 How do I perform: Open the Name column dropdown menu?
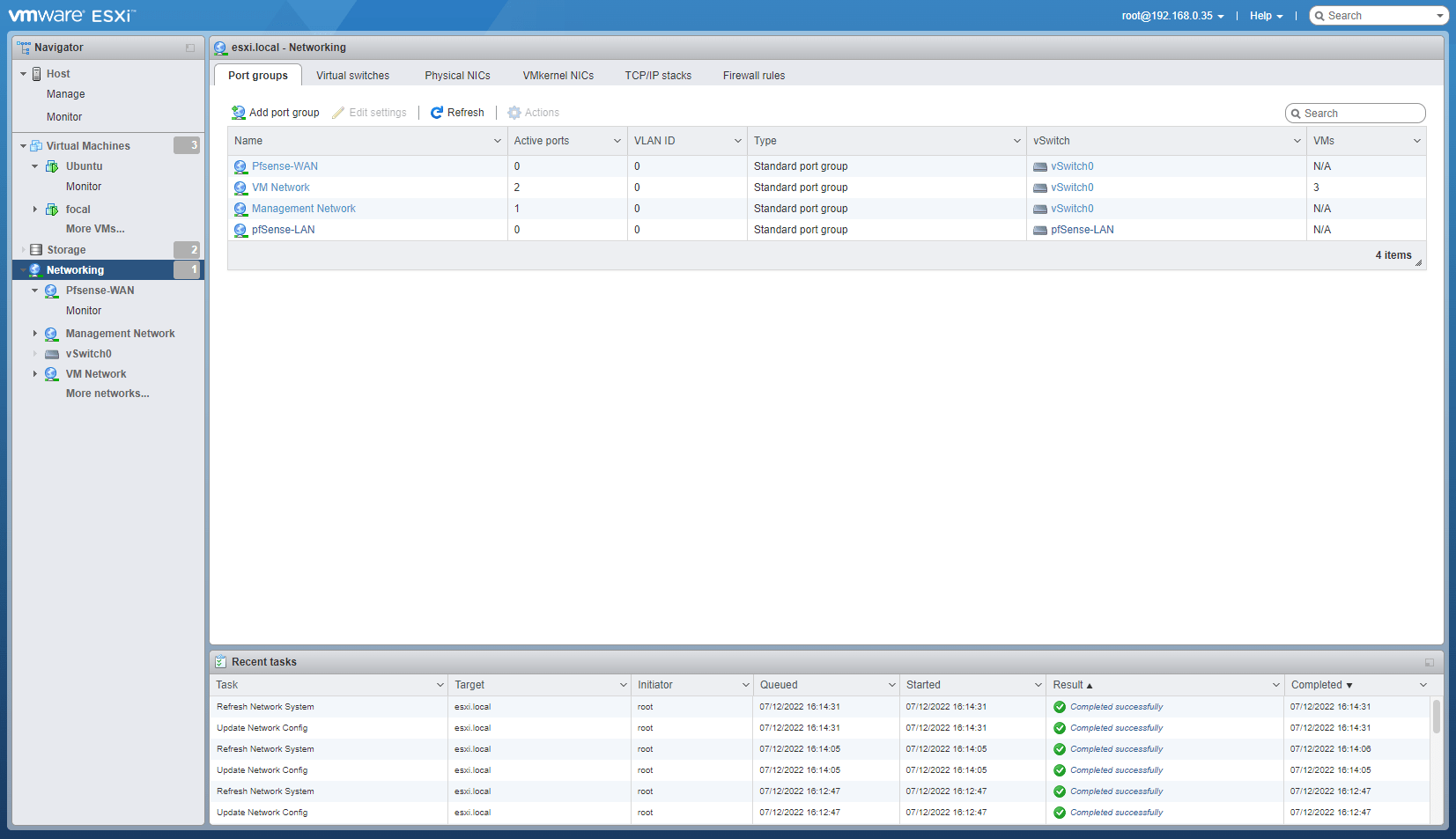click(497, 141)
